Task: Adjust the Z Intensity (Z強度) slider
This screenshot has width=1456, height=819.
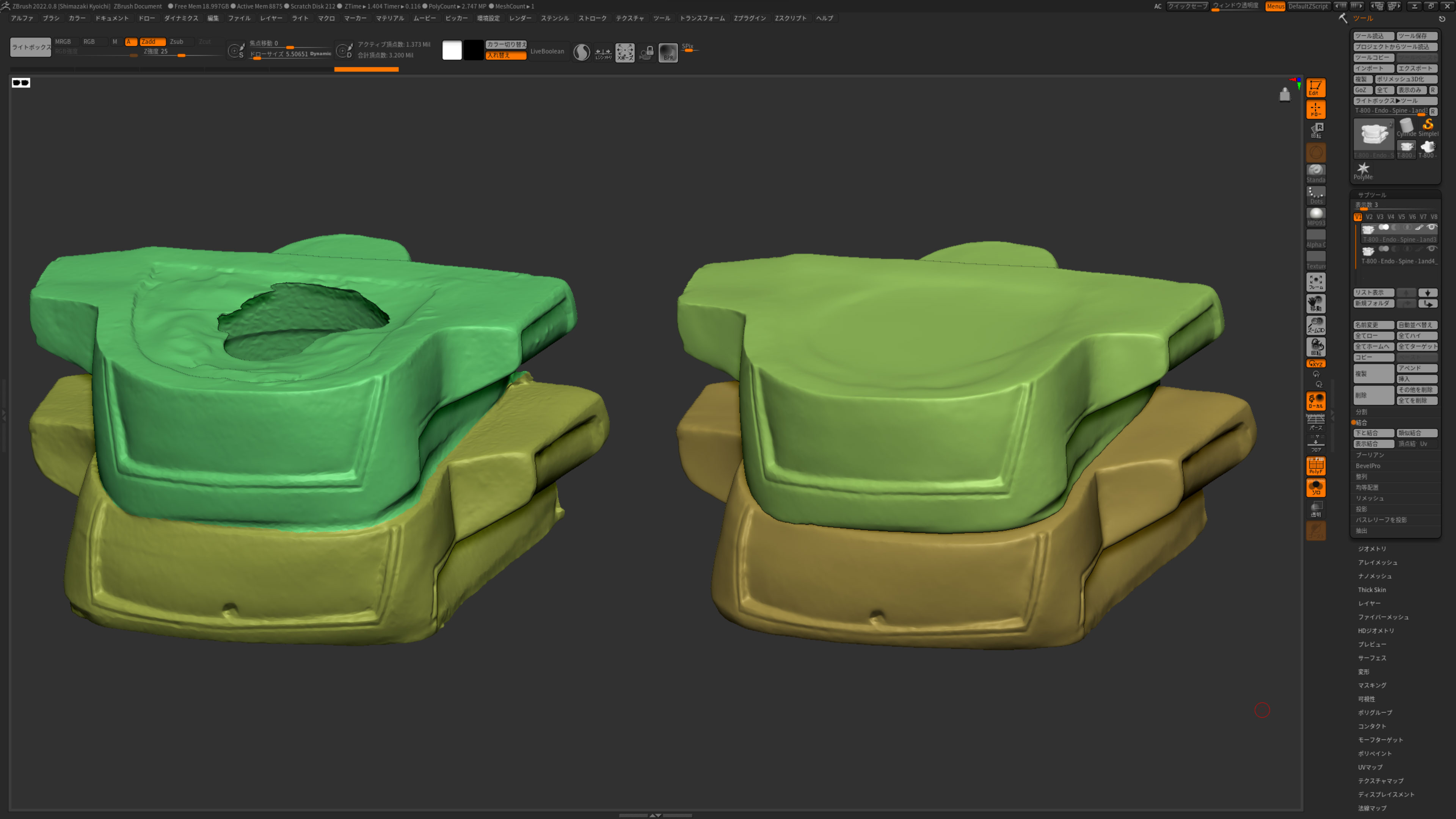Action: pyautogui.click(x=182, y=52)
